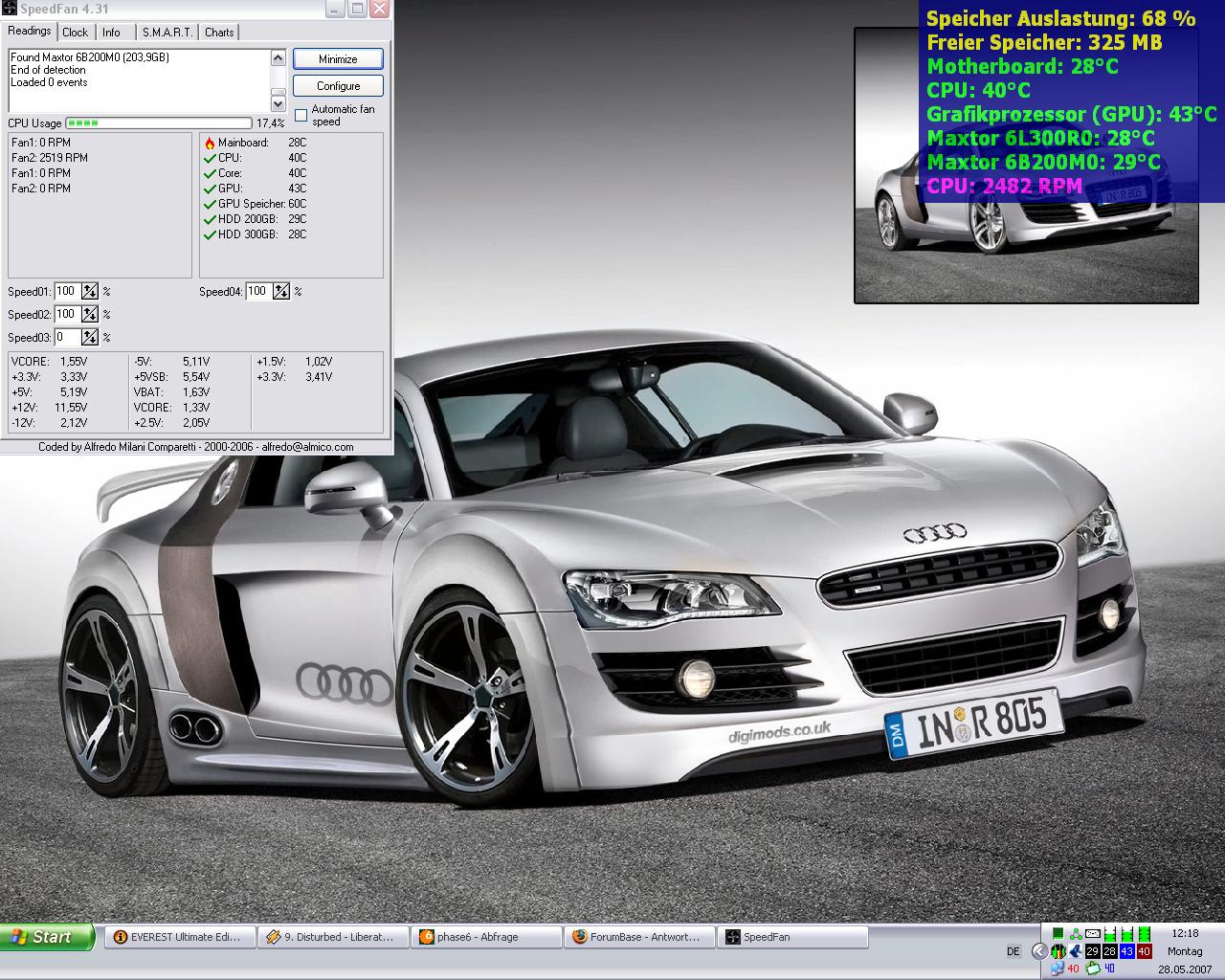Image resolution: width=1225 pixels, height=980 pixels.
Task: Click the Configure button
Action: (x=338, y=86)
